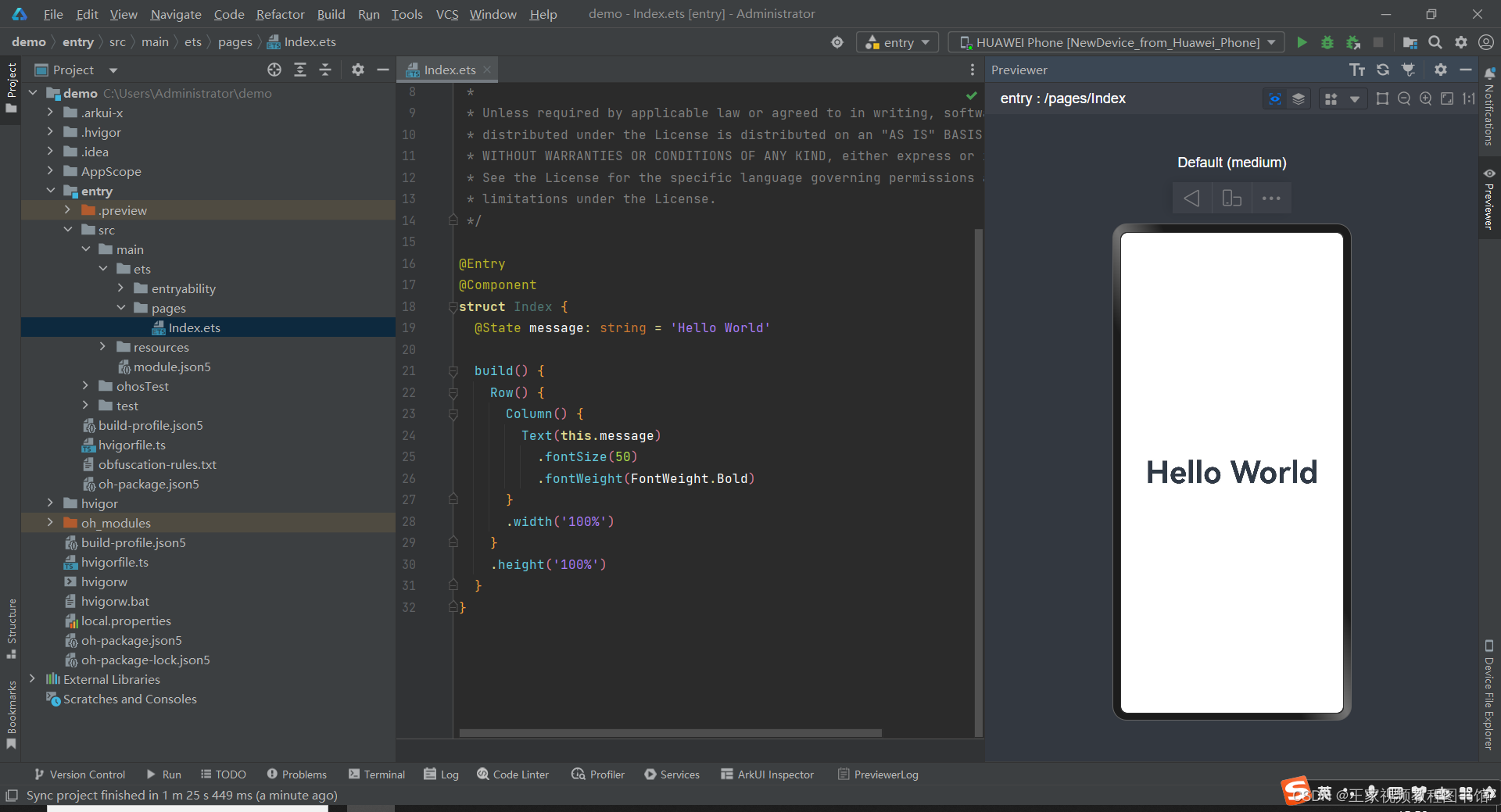Toggle the Inspector eye mode in Previewer

coord(1275,98)
